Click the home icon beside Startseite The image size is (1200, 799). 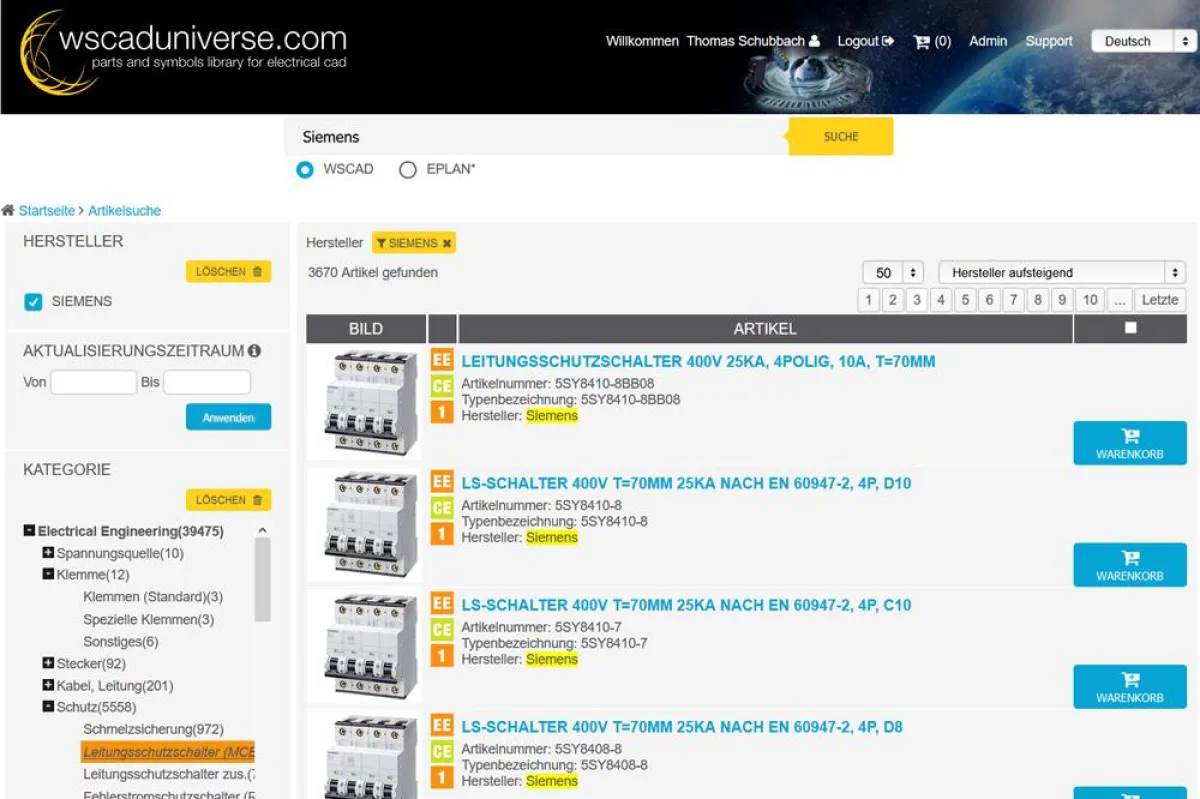(8, 211)
